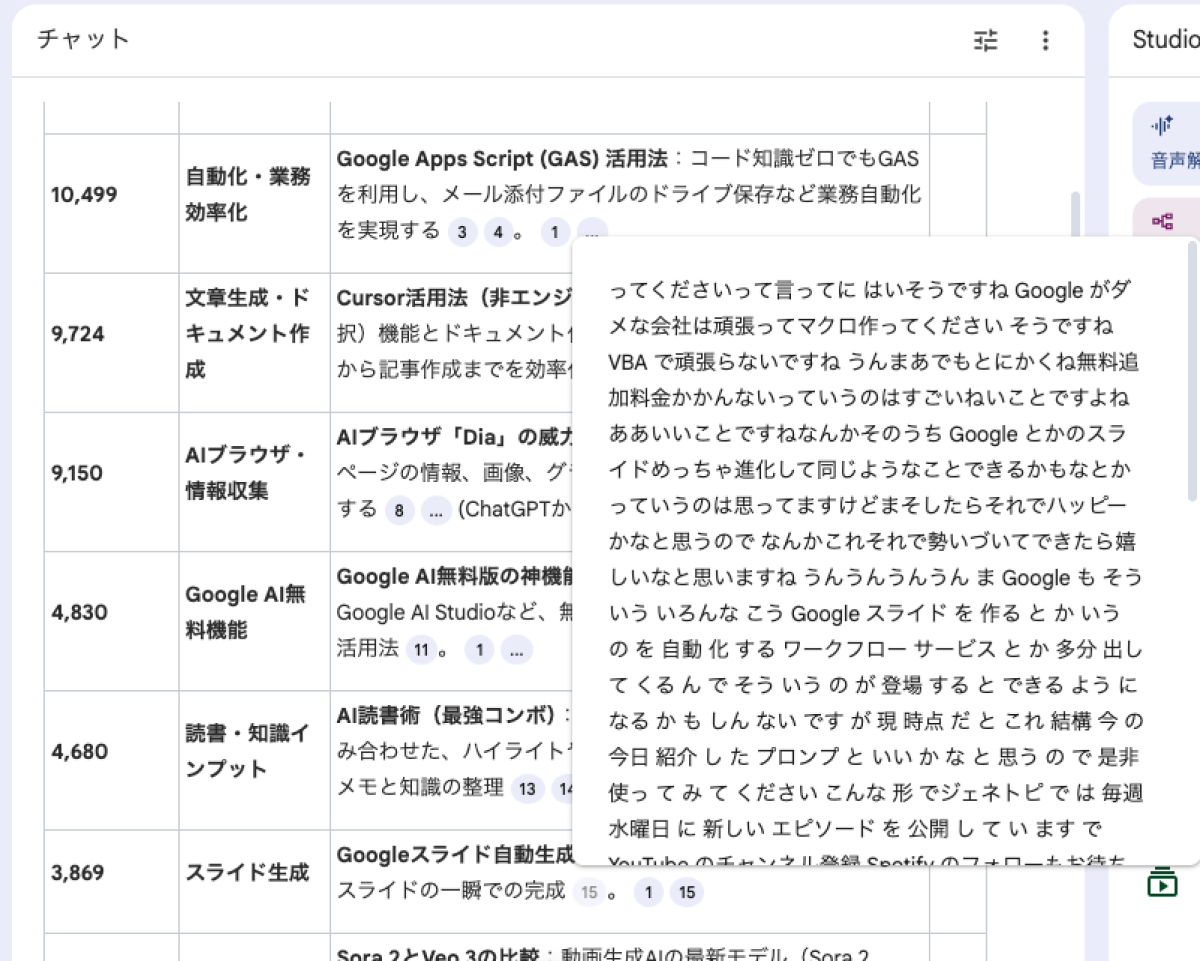
Task: Open citation 1 in Google AI無料版 row
Action: [x=479, y=650]
